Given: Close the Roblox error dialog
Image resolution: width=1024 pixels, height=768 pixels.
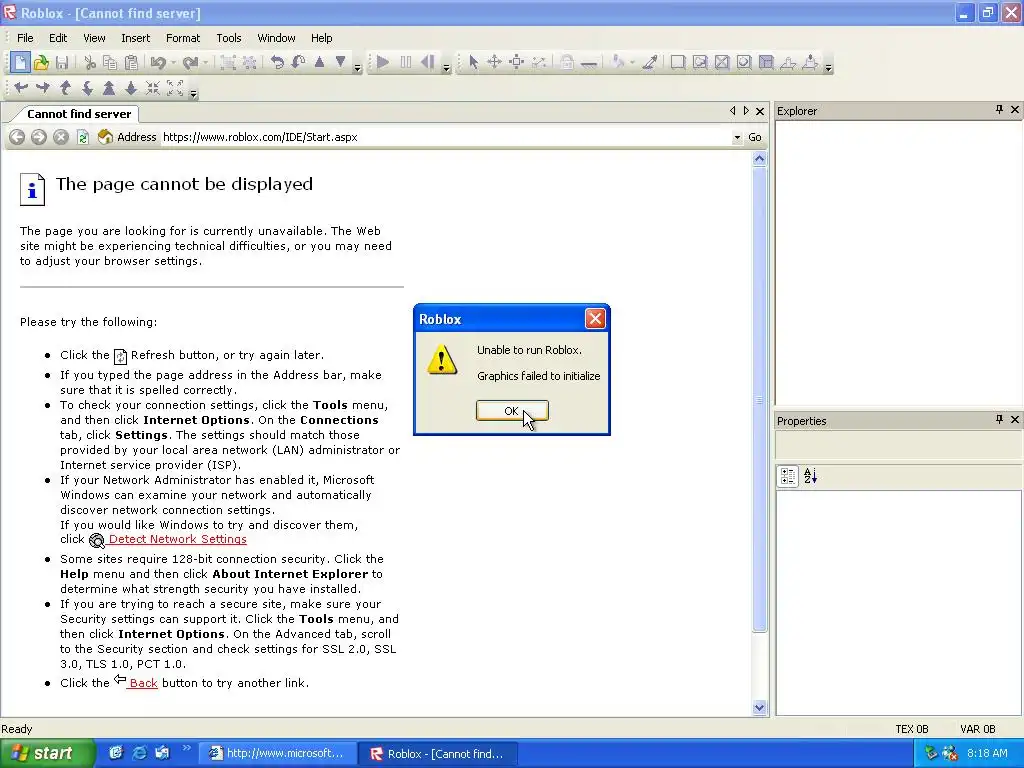Looking at the screenshot, I should coord(595,319).
